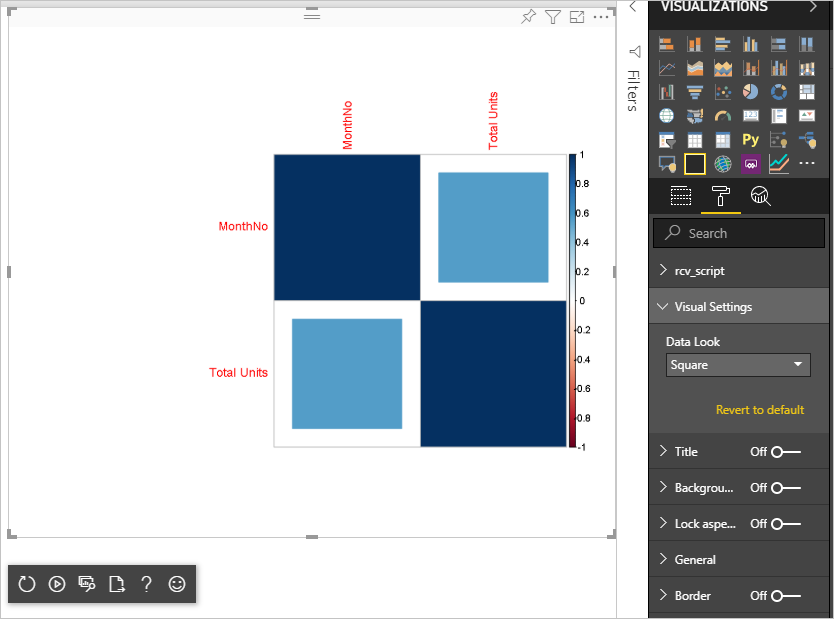Open the Data Look Square dropdown
Image resolution: width=834 pixels, height=619 pixels.
(738, 365)
